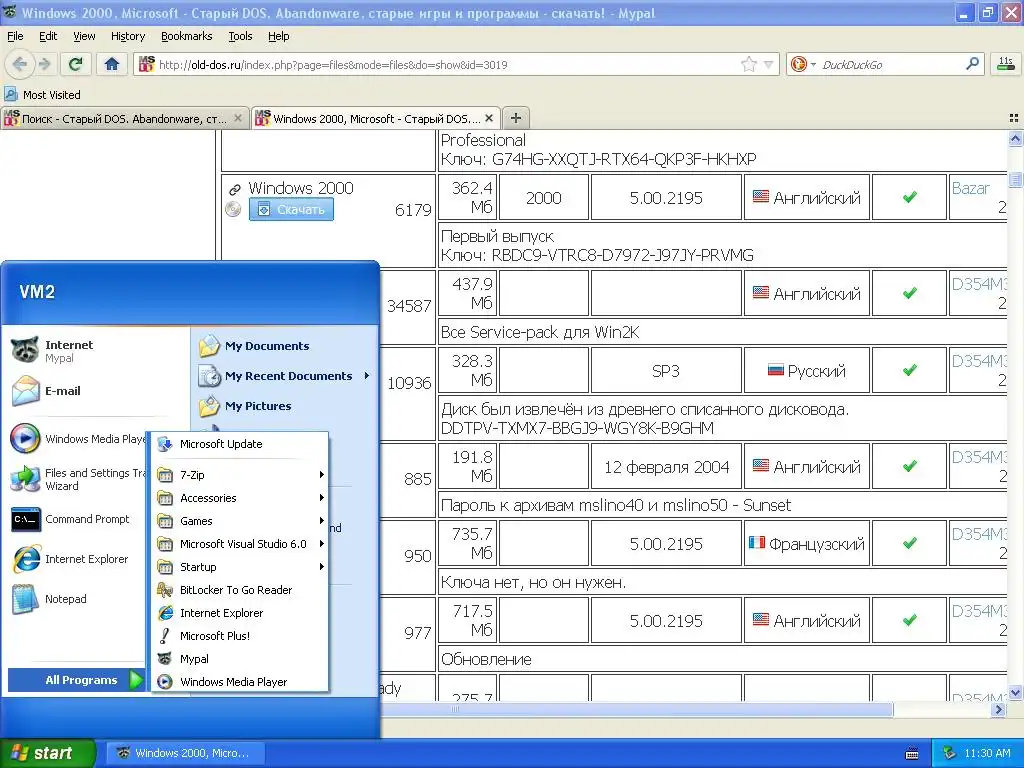Click the keyboard icon in system tray

coord(912,754)
